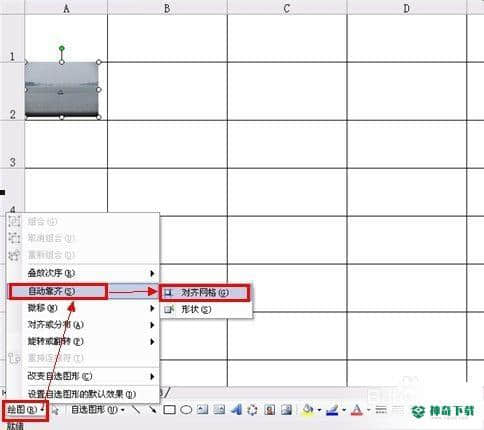Screen dimensions: 484x430
Task: Click the 就绪 status bar text
Action: 15,426
